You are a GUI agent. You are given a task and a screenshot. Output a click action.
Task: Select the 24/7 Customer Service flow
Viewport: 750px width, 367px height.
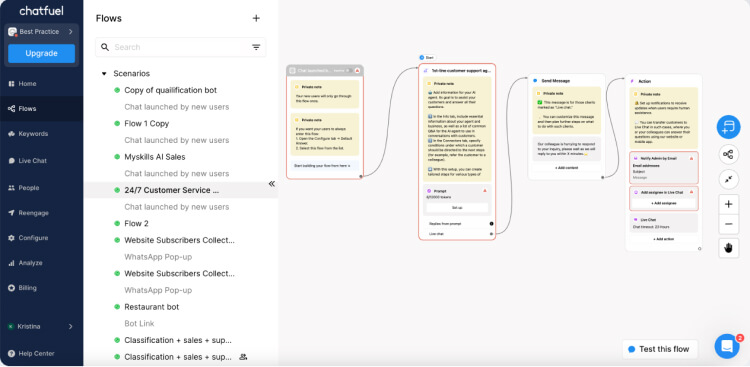pos(171,190)
